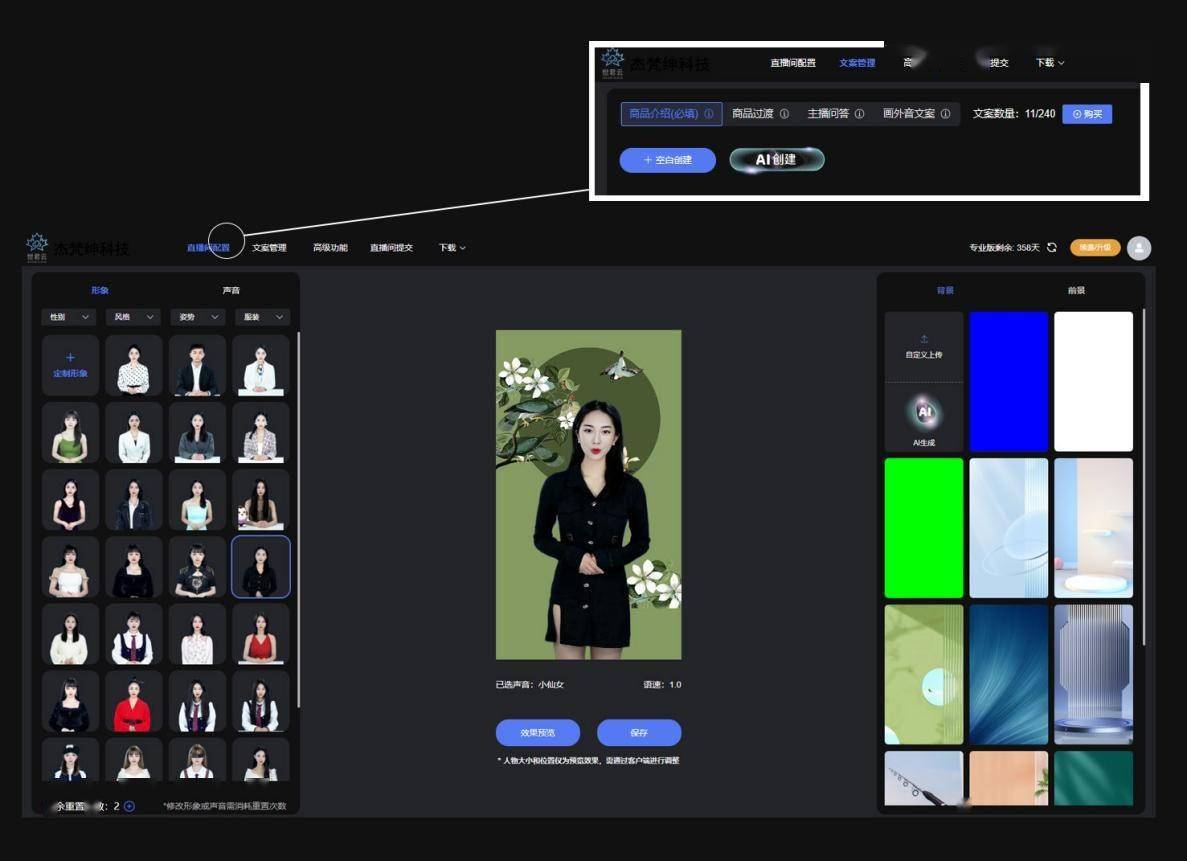1187x861 pixels.
Task: Expand the 下载 dropdown in the navigation bar
Action: pyautogui.click(x=449, y=247)
